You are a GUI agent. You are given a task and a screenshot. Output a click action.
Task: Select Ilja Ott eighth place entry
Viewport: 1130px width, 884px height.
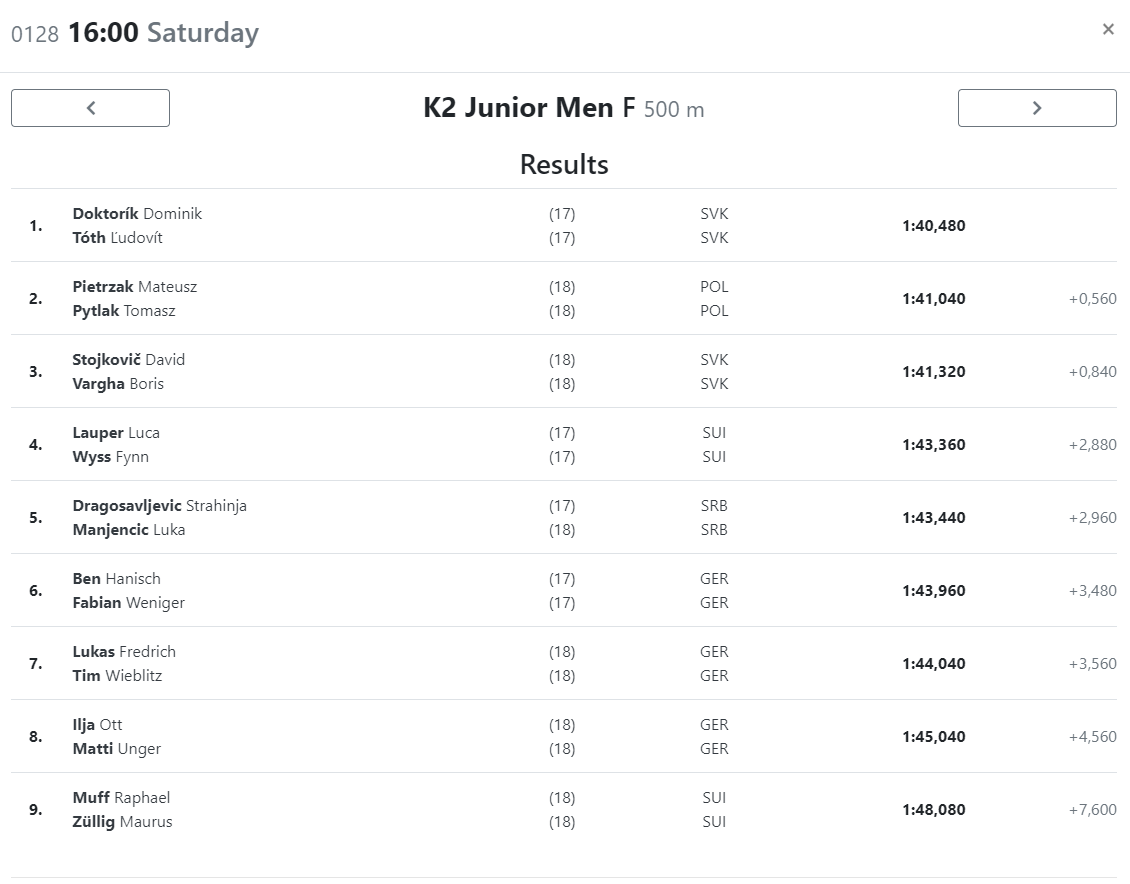pos(564,736)
